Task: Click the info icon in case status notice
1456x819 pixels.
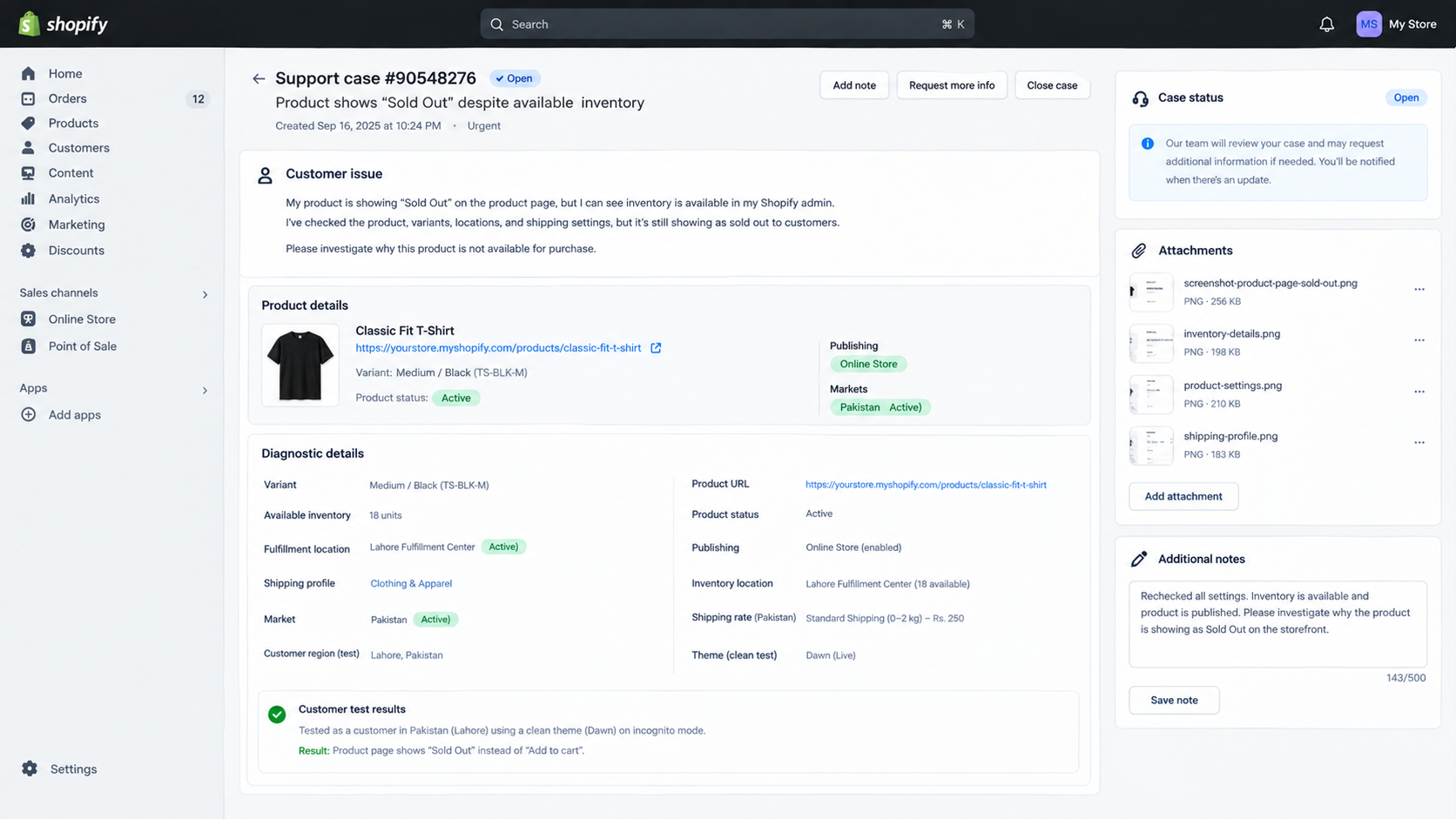Action: (x=1148, y=144)
